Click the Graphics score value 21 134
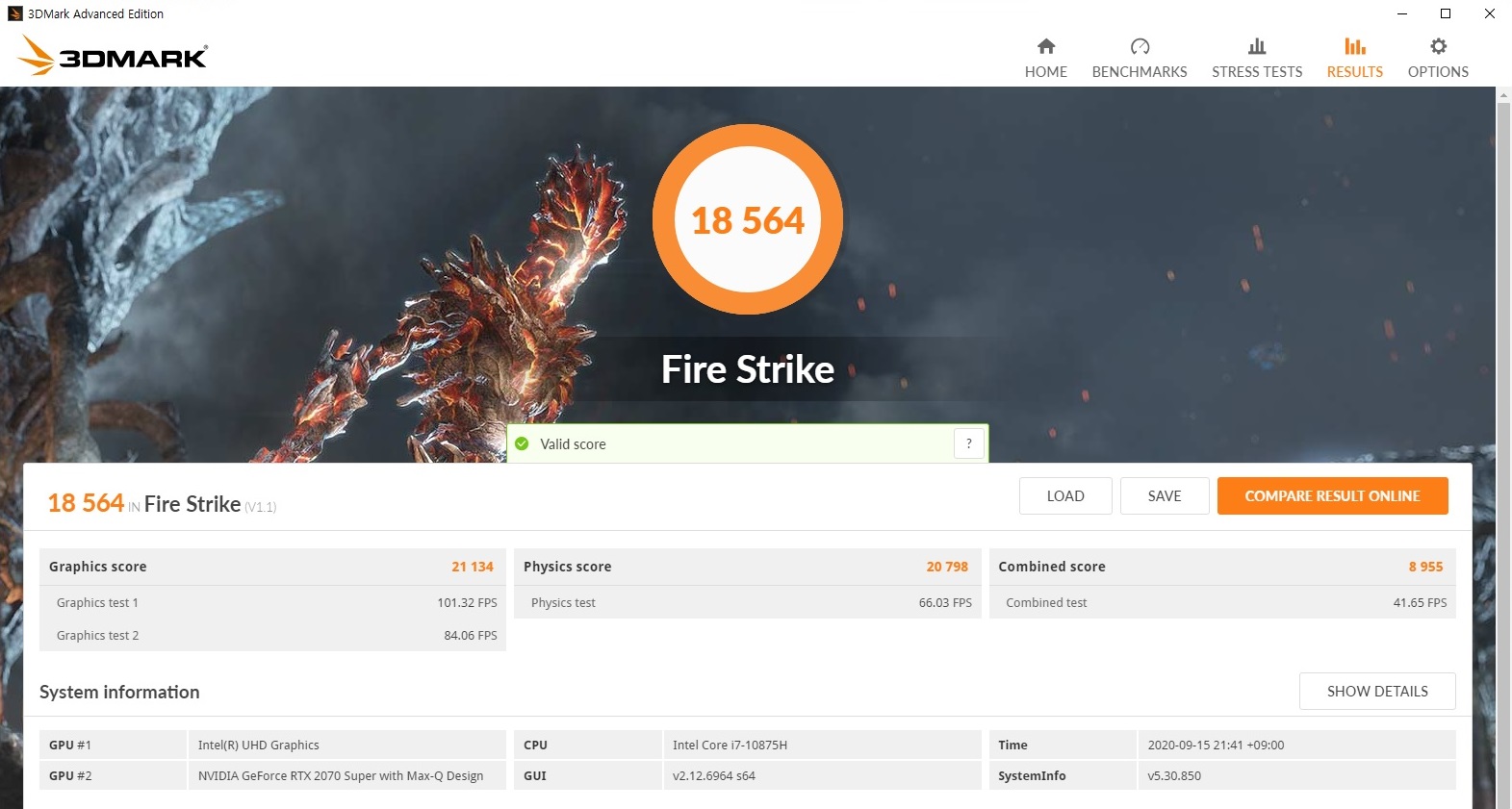The image size is (1512, 809). [473, 567]
